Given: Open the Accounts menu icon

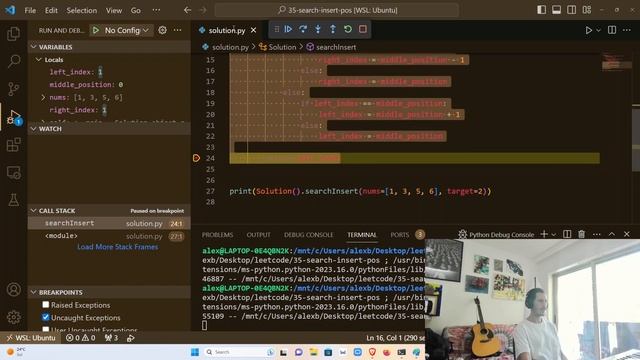Looking at the screenshot, I should (x=13, y=289).
